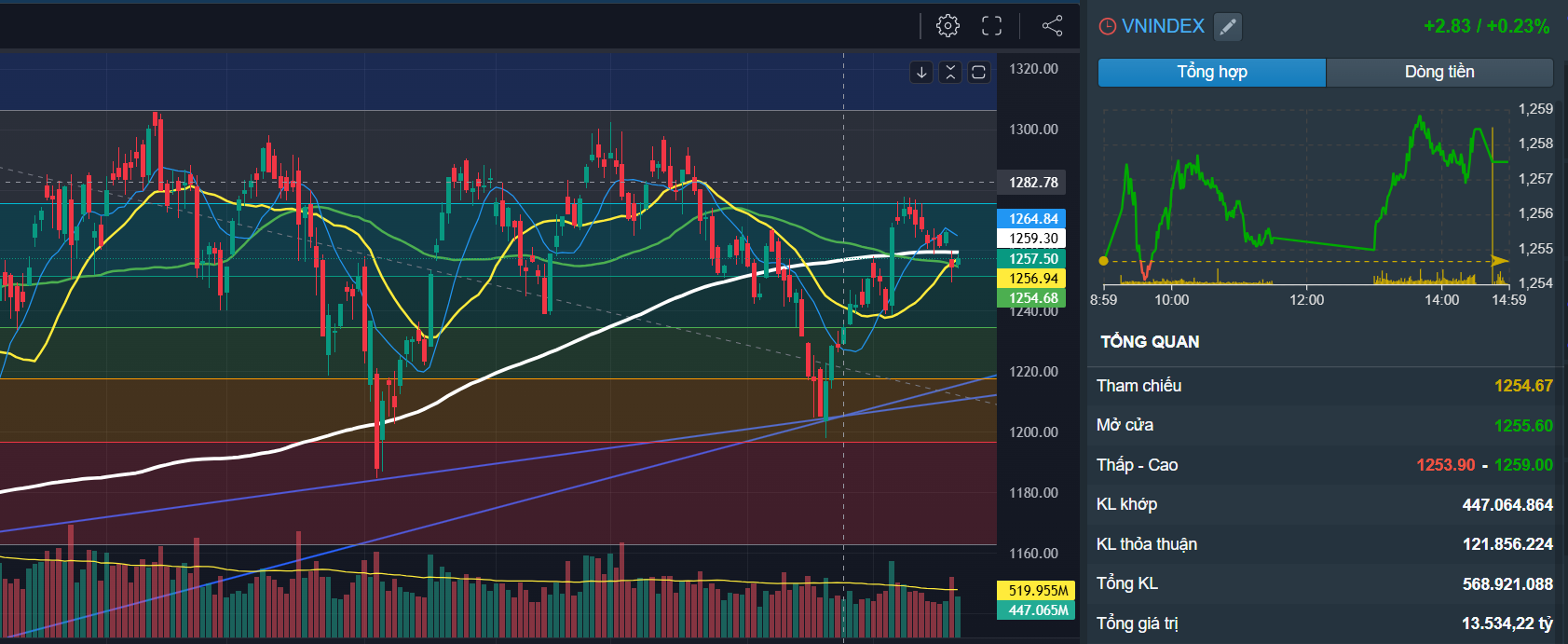Image resolution: width=1568 pixels, height=644 pixels.
Task: Maximize the chart pane with square icon
Action: [x=978, y=73]
